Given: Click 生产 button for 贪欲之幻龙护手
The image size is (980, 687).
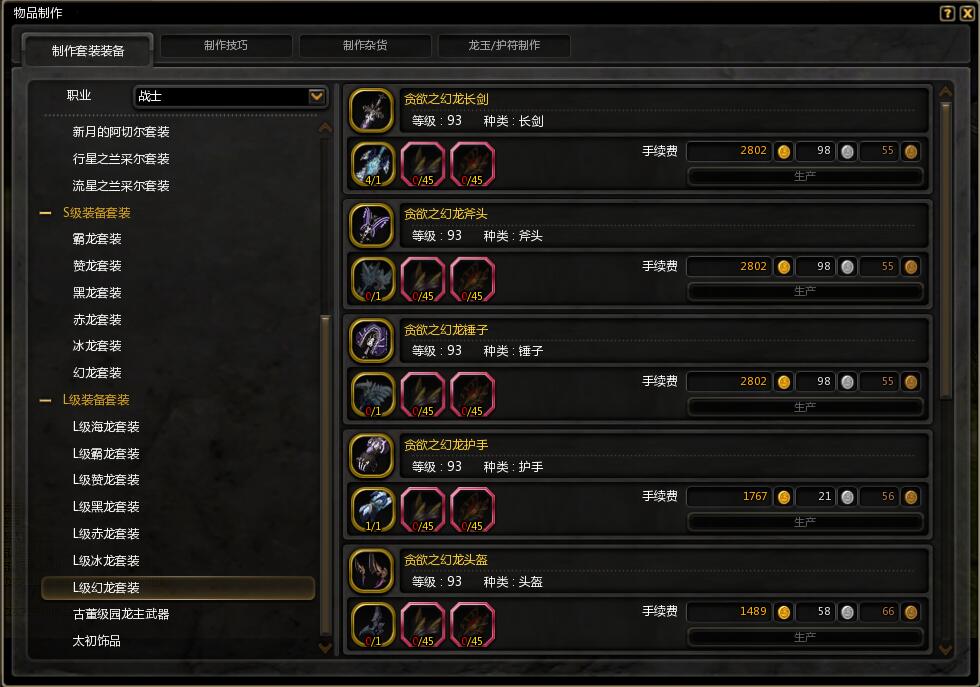Looking at the screenshot, I should click(x=805, y=522).
